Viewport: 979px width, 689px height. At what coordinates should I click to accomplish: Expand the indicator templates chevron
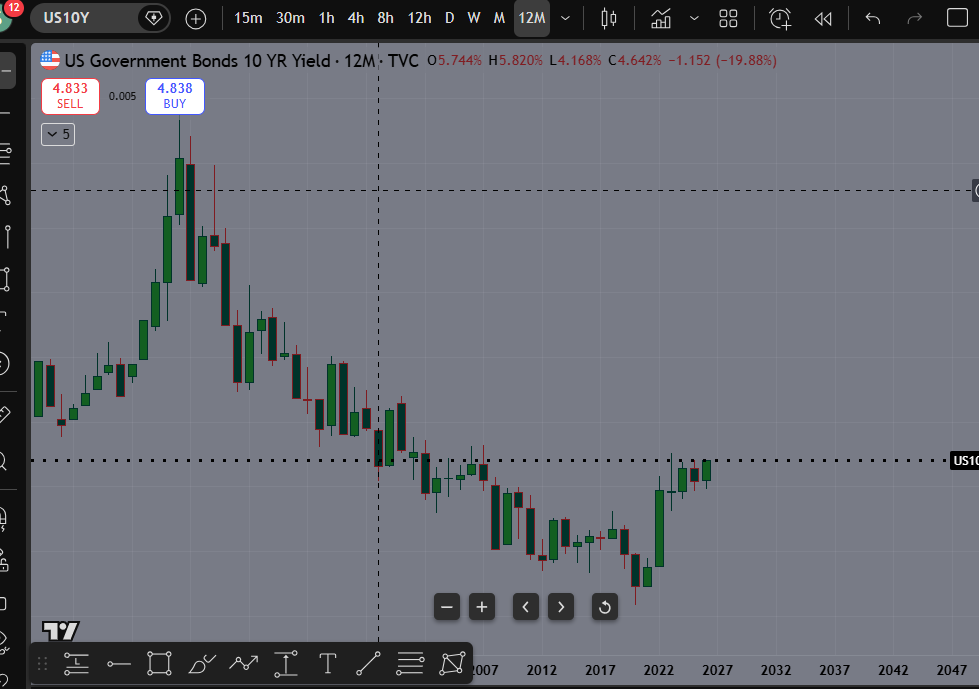click(x=694, y=18)
